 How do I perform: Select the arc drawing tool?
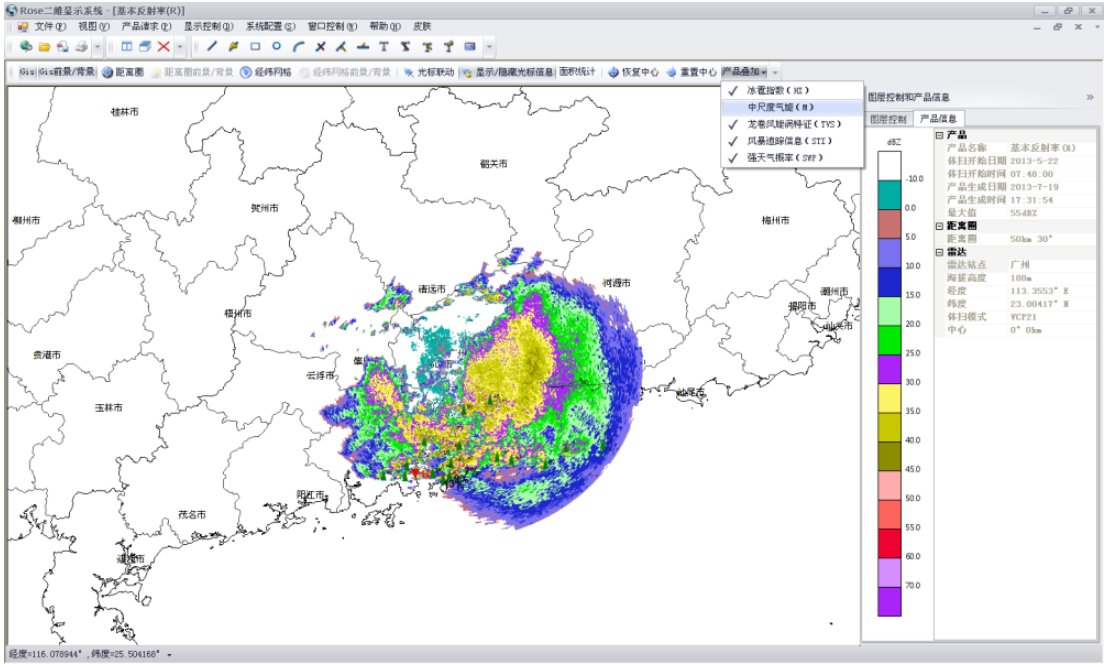pos(299,46)
